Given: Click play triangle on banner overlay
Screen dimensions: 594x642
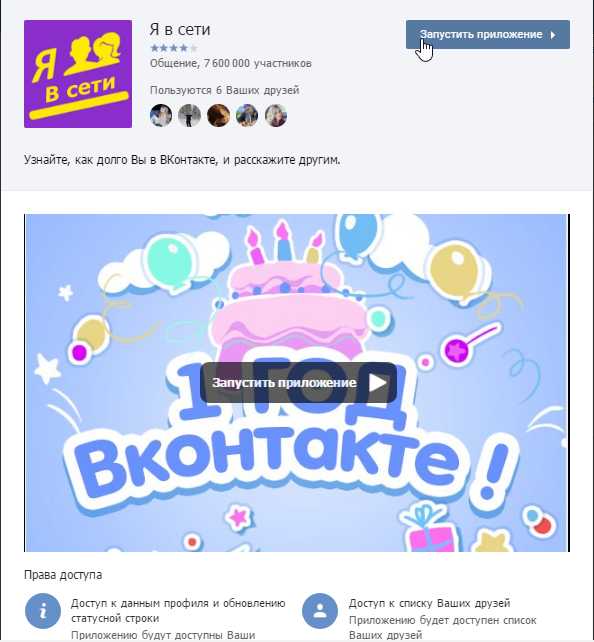Looking at the screenshot, I should 377,383.
